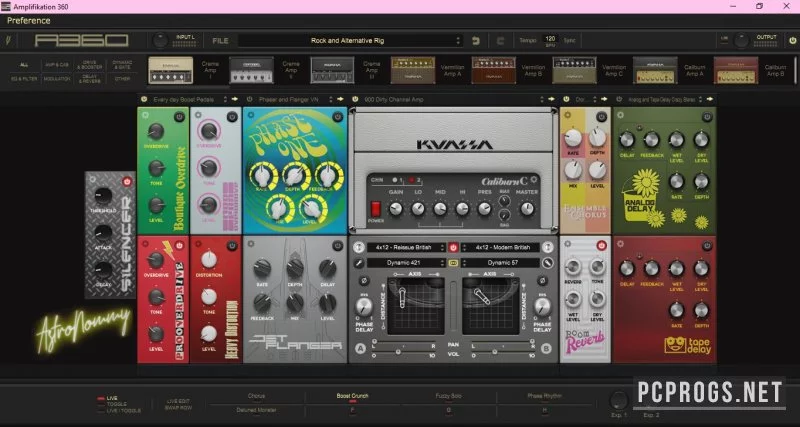This screenshot has width=800, height=427.
Task: Open the Every day Boost Pedals preset dropdown
Action: pos(188,99)
